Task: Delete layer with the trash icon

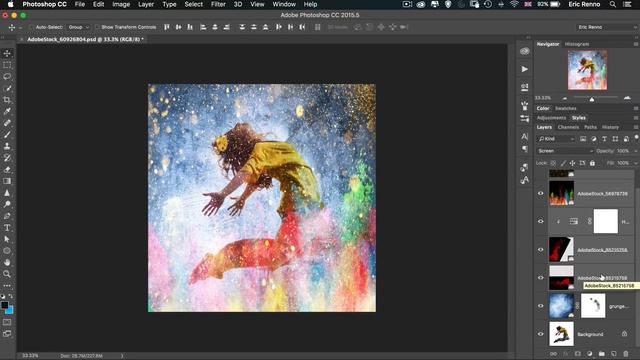Action: click(626, 354)
